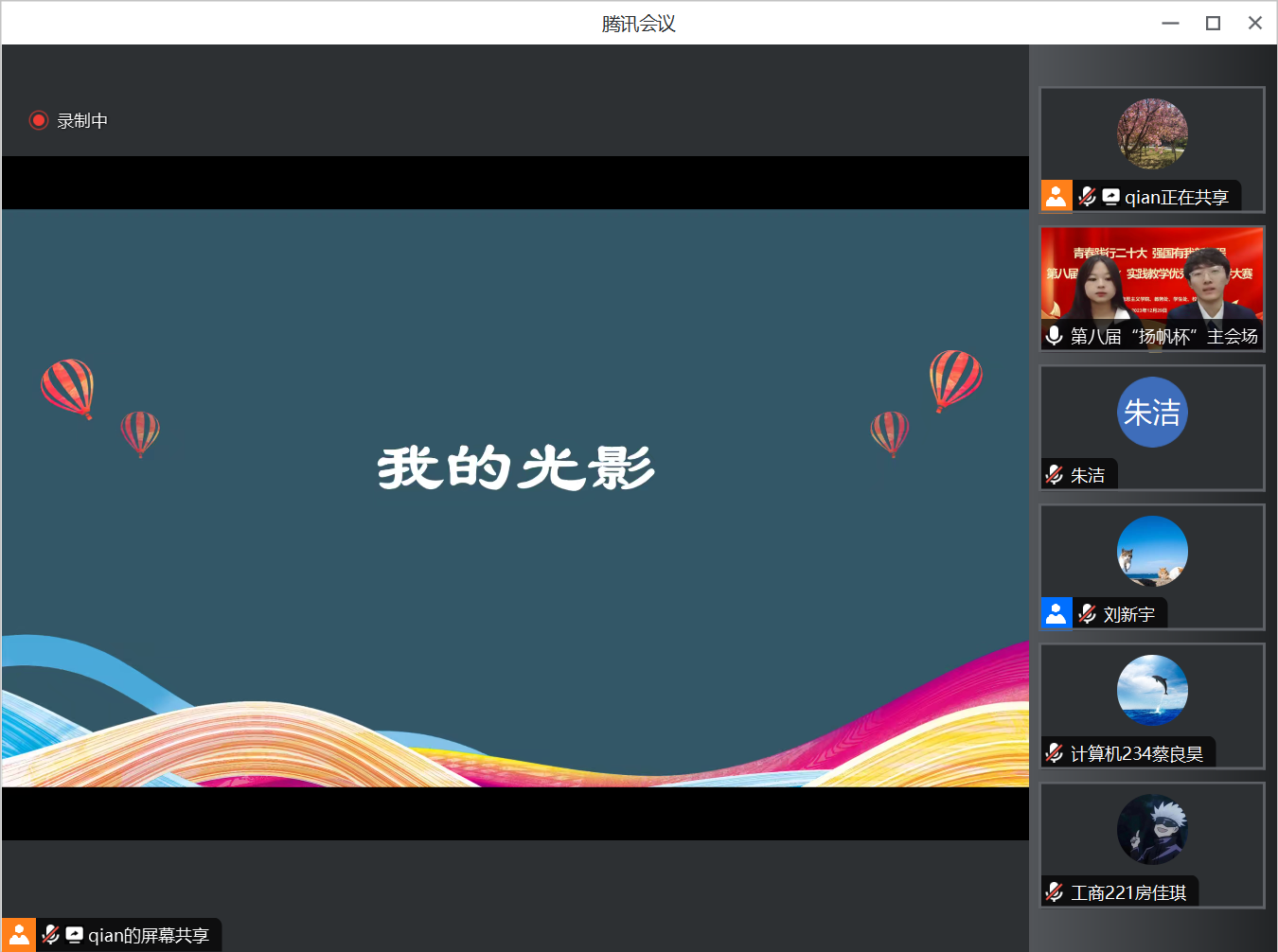Click the orange host icon on qian's tile
The width and height of the screenshot is (1278, 952).
1056,195
